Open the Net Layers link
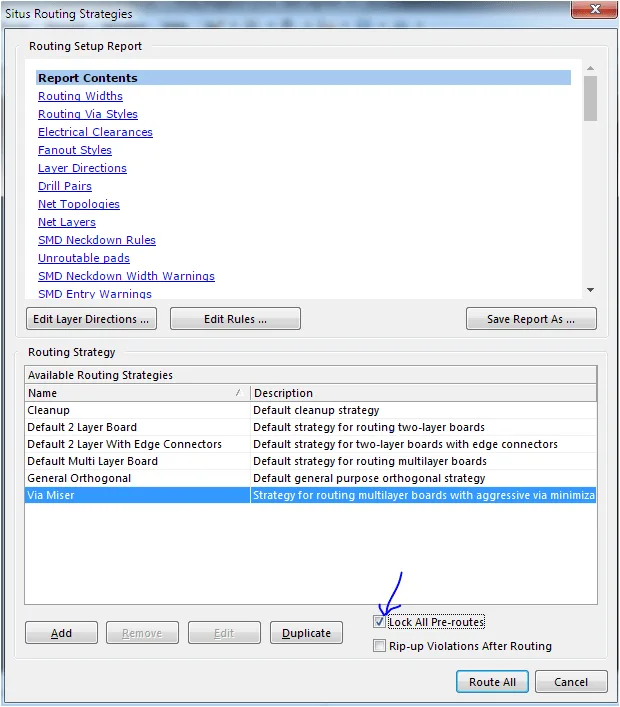 (67, 222)
